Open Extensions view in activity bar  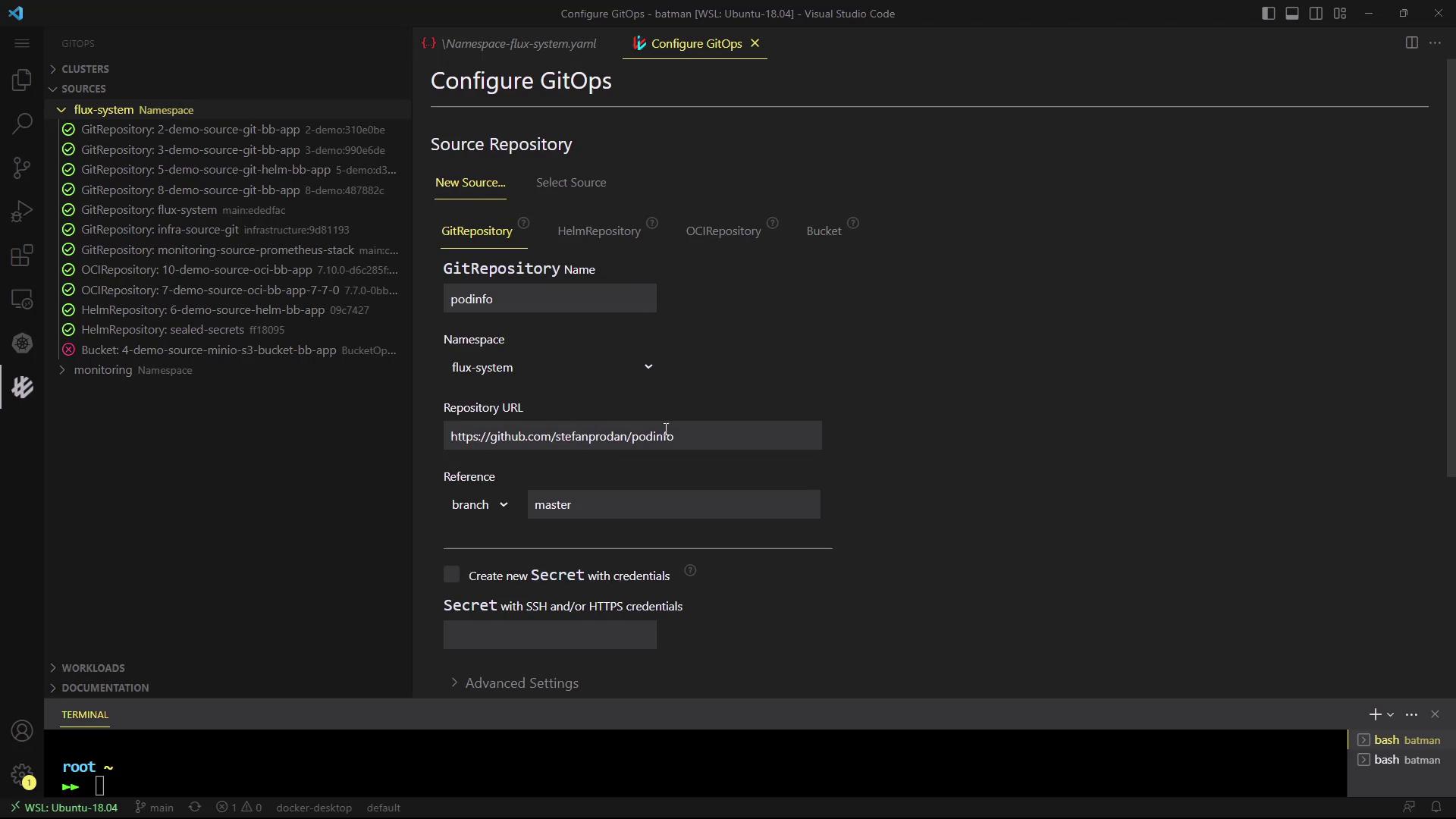pyautogui.click(x=22, y=256)
